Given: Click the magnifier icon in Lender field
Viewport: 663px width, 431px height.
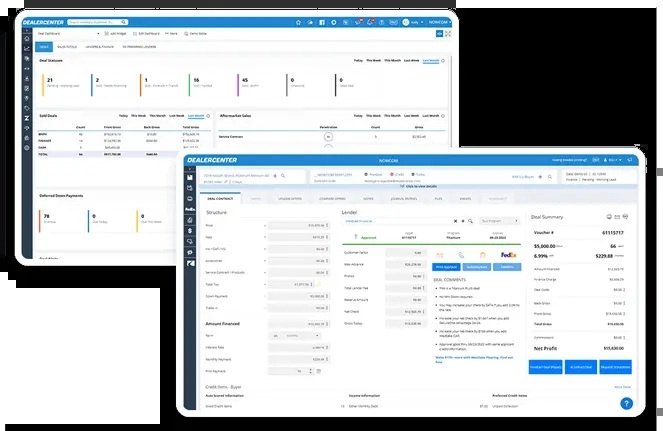Looking at the screenshot, I should click(x=470, y=221).
